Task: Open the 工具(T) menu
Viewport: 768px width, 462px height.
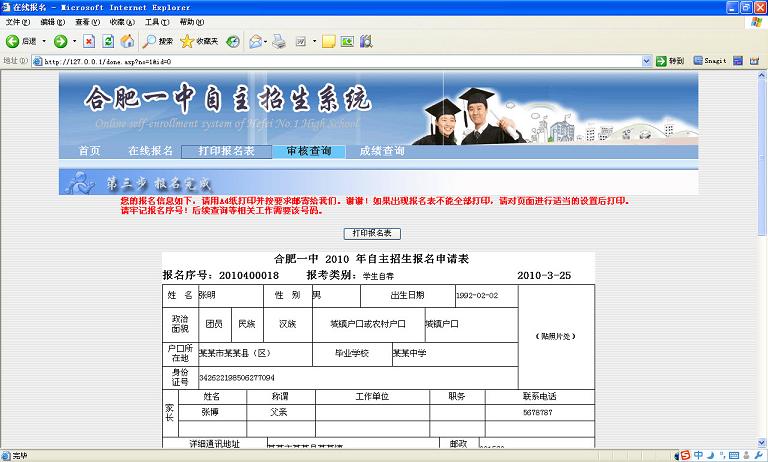Action: [157, 21]
